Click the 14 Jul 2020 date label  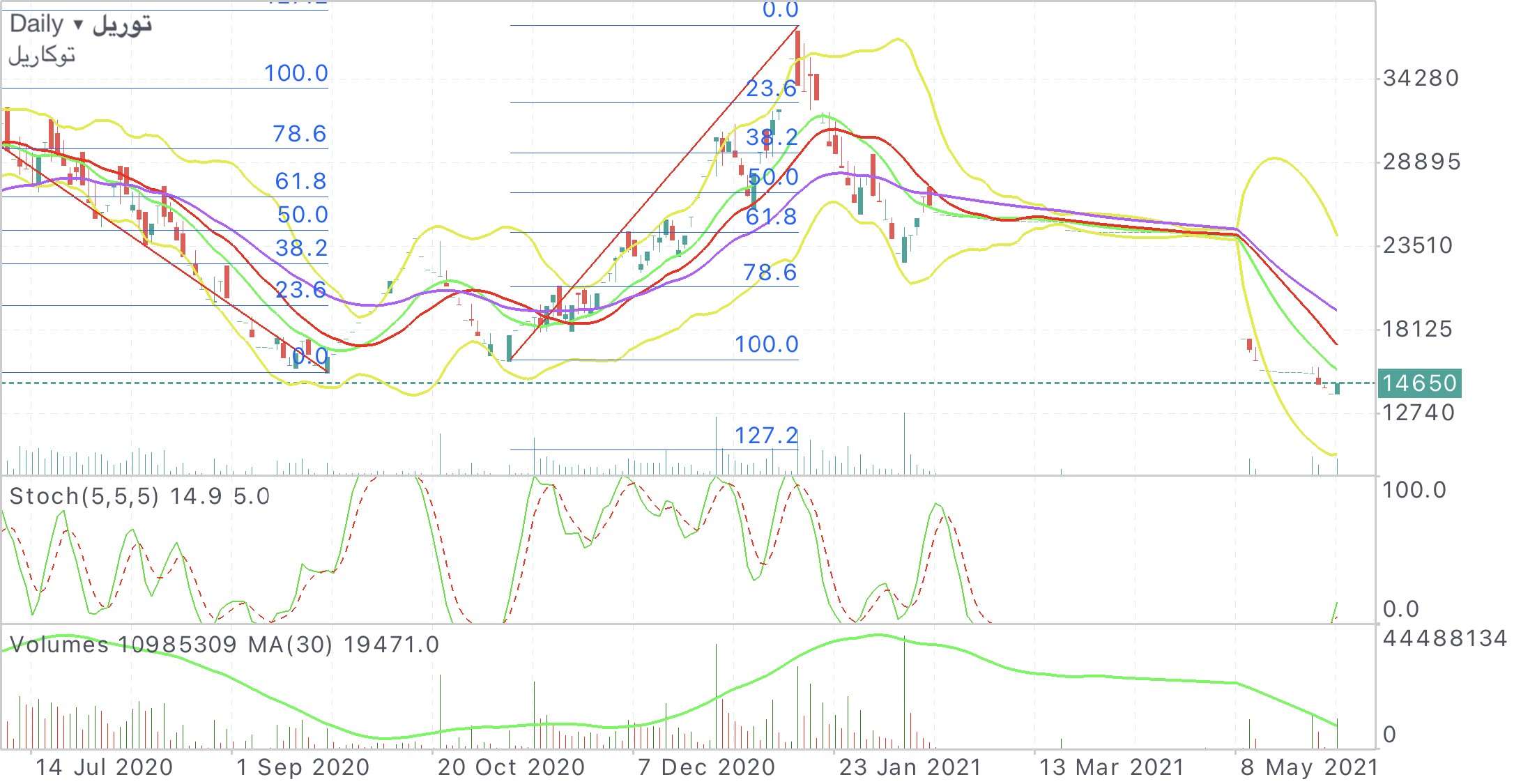(104, 767)
